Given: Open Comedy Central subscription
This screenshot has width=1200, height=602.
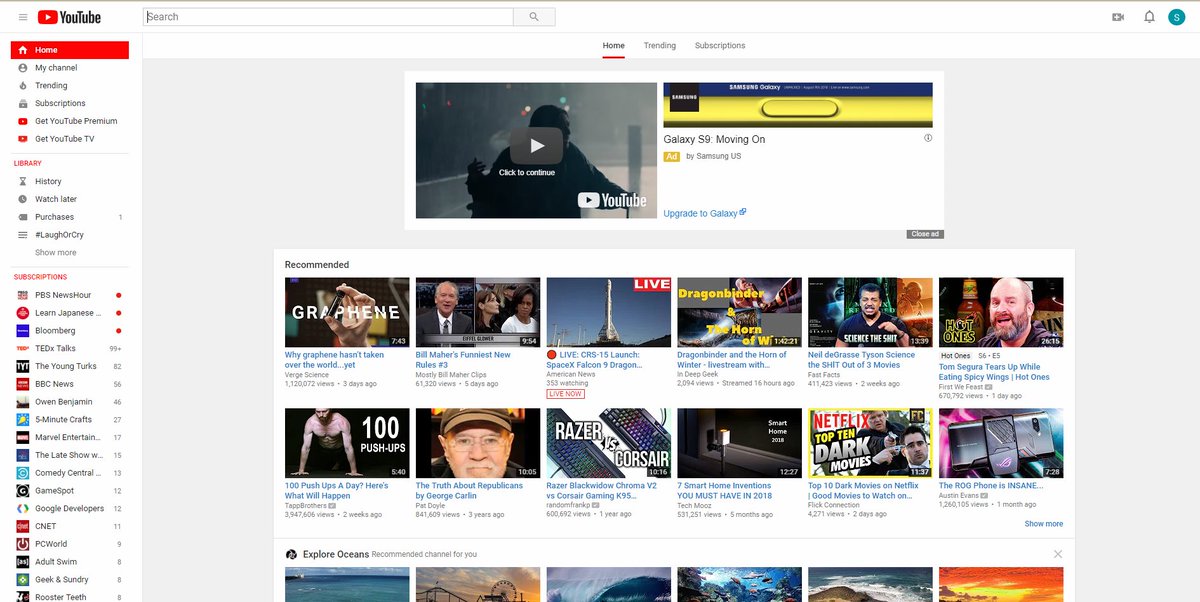Looking at the screenshot, I should pos(70,473).
